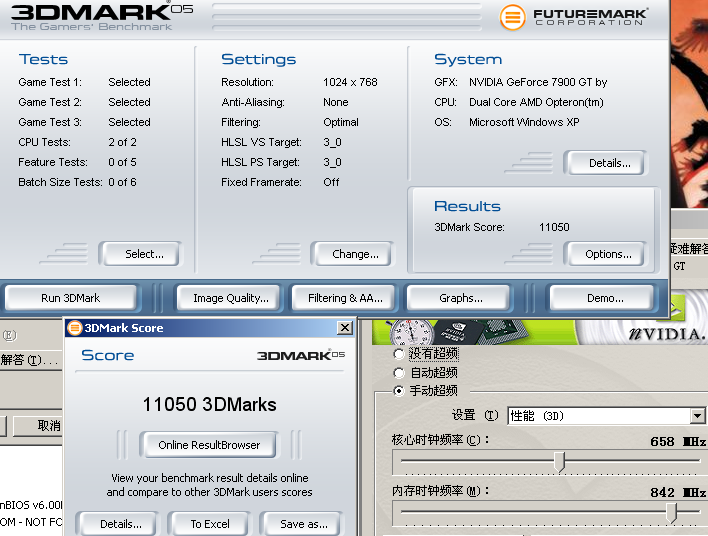The width and height of the screenshot is (708, 536).
Task: Open the 性能 (3D) settings dropdown
Action: (x=697, y=415)
